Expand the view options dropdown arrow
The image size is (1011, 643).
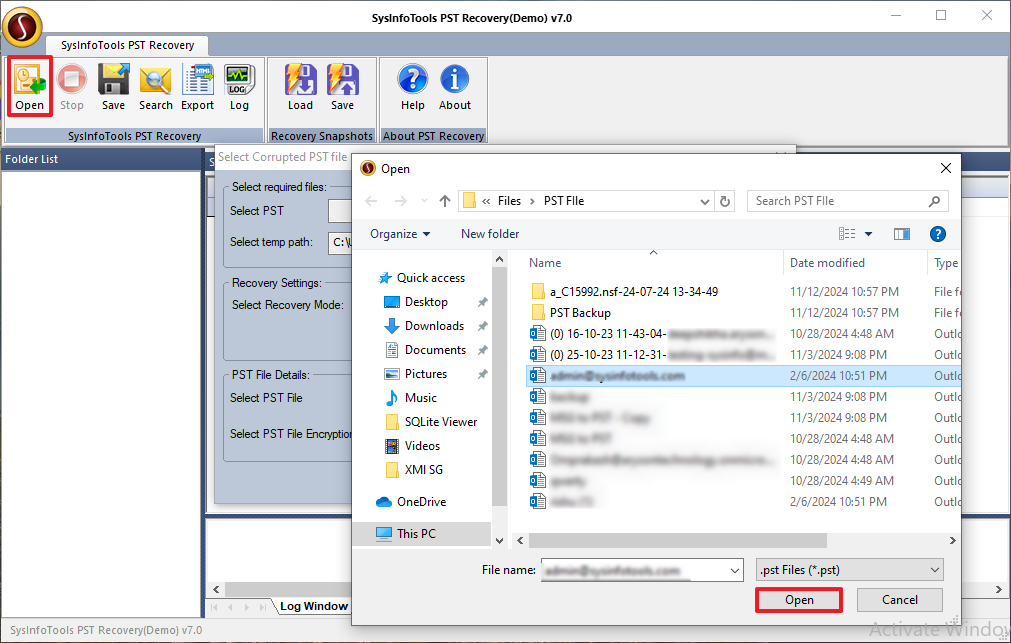coord(869,234)
